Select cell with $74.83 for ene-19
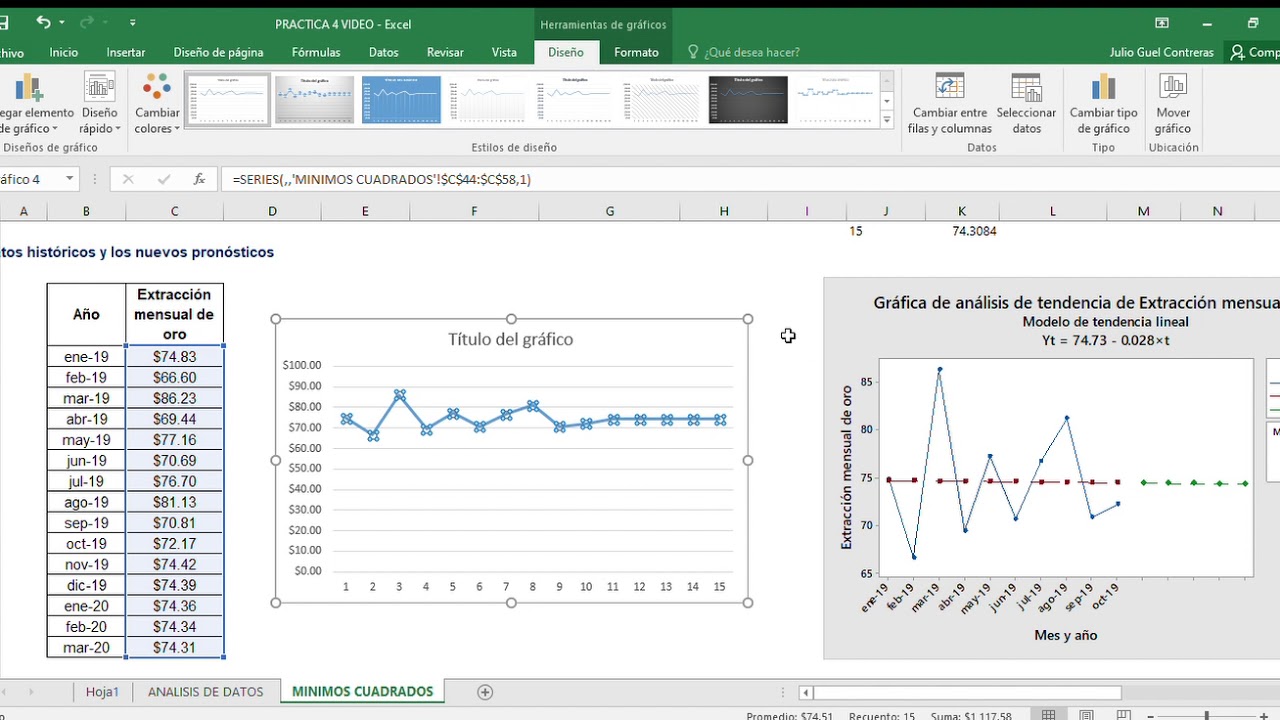This screenshot has width=1280, height=720. pos(174,357)
